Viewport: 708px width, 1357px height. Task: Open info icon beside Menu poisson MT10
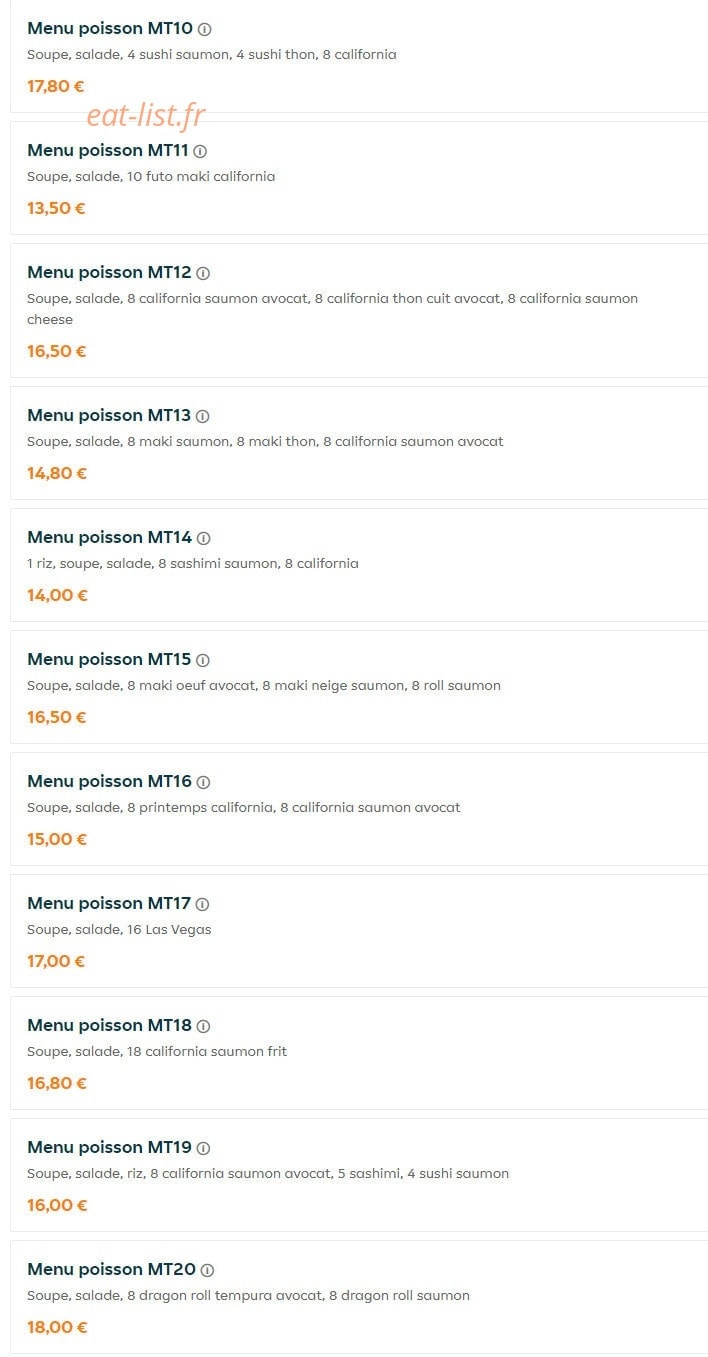pyautogui.click(x=205, y=29)
